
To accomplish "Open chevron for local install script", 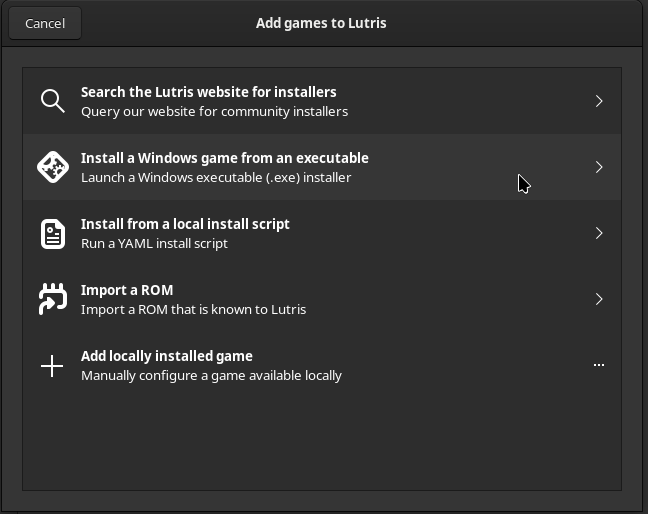I will (599, 233).
